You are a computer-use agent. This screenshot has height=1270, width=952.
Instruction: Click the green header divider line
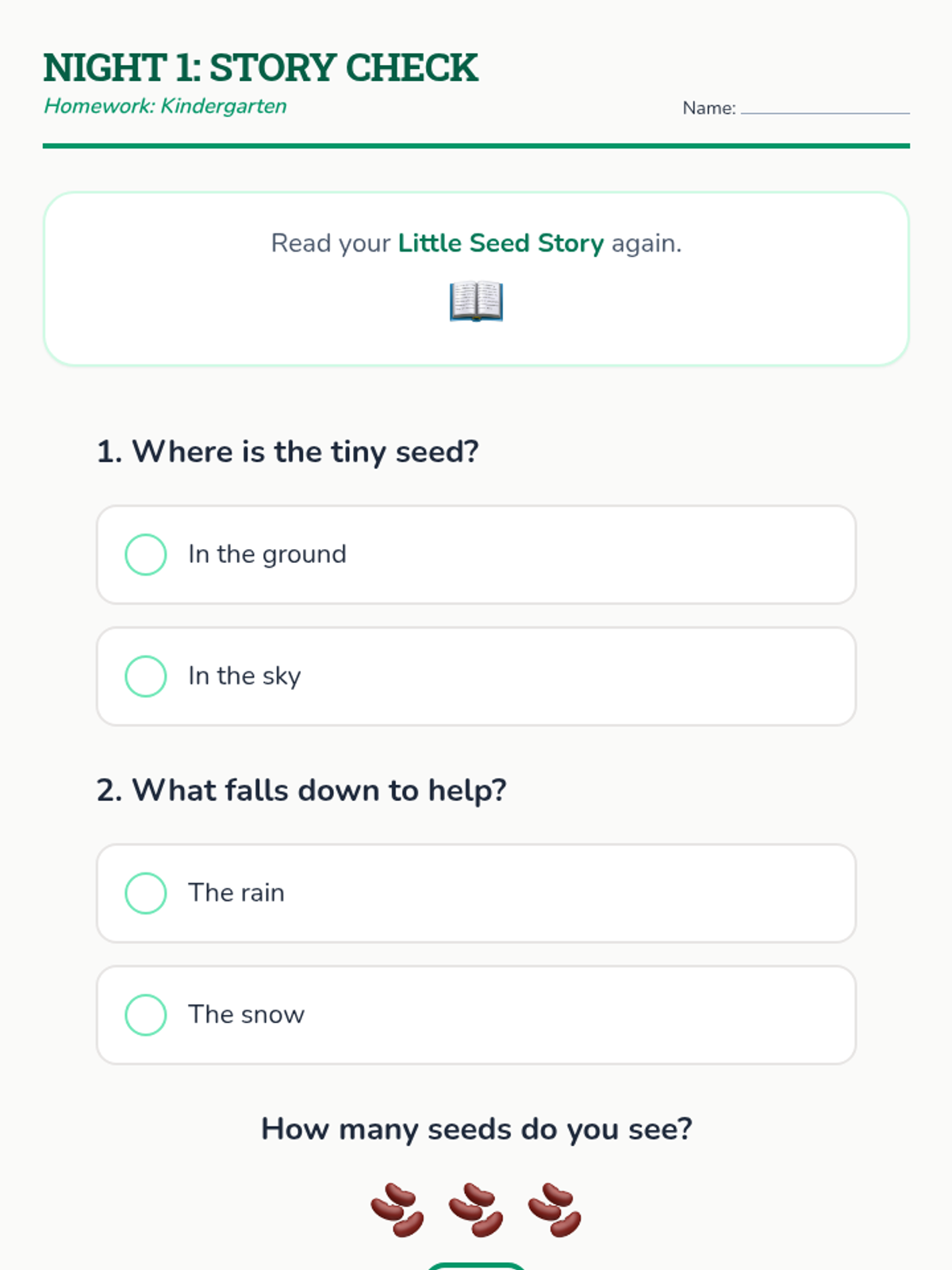[x=476, y=146]
